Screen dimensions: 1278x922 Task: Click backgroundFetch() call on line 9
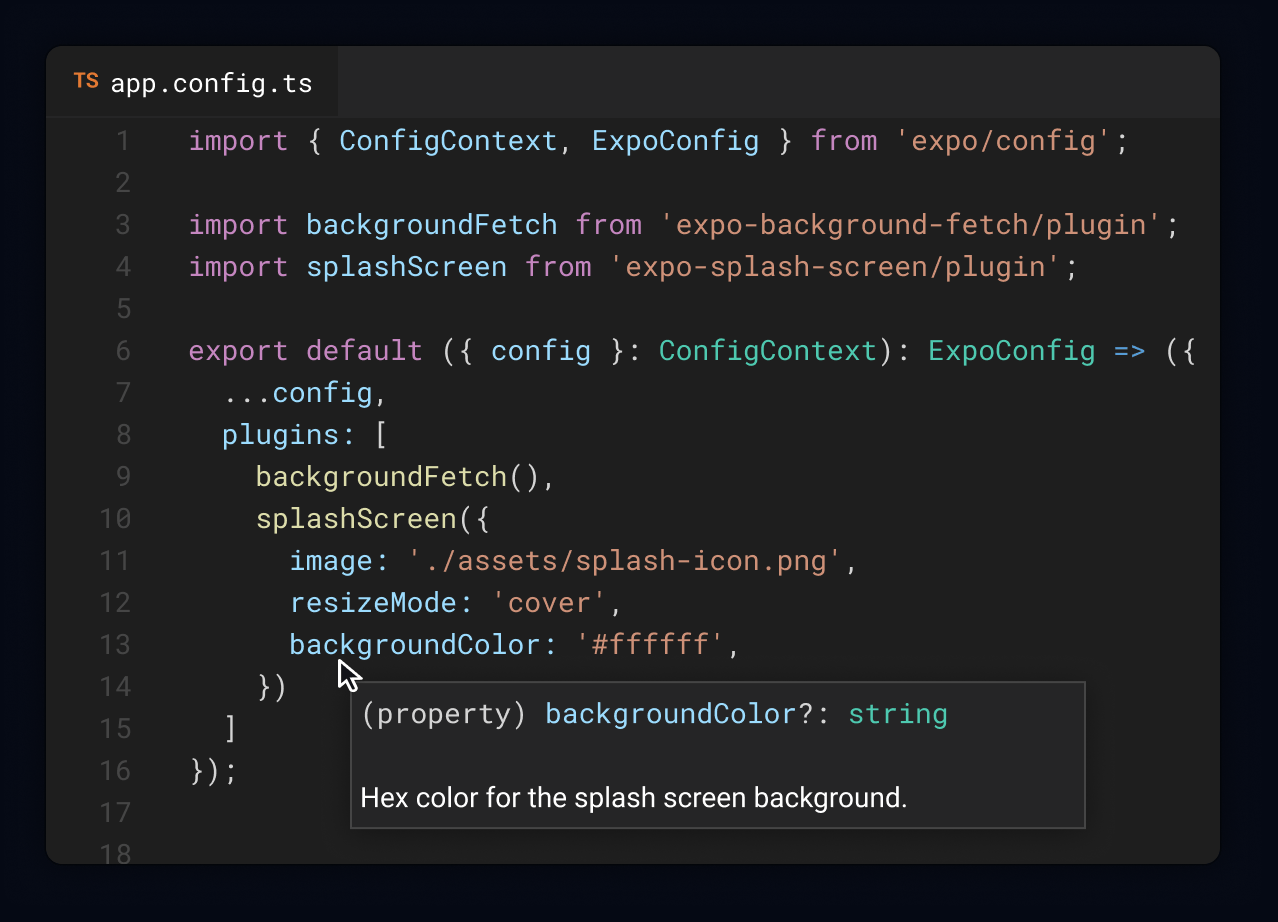pos(397,477)
